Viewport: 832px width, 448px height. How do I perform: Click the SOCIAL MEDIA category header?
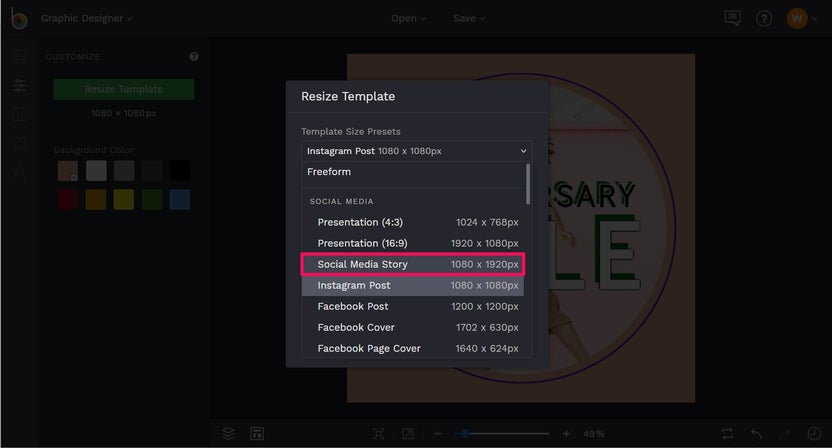(341, 201)
